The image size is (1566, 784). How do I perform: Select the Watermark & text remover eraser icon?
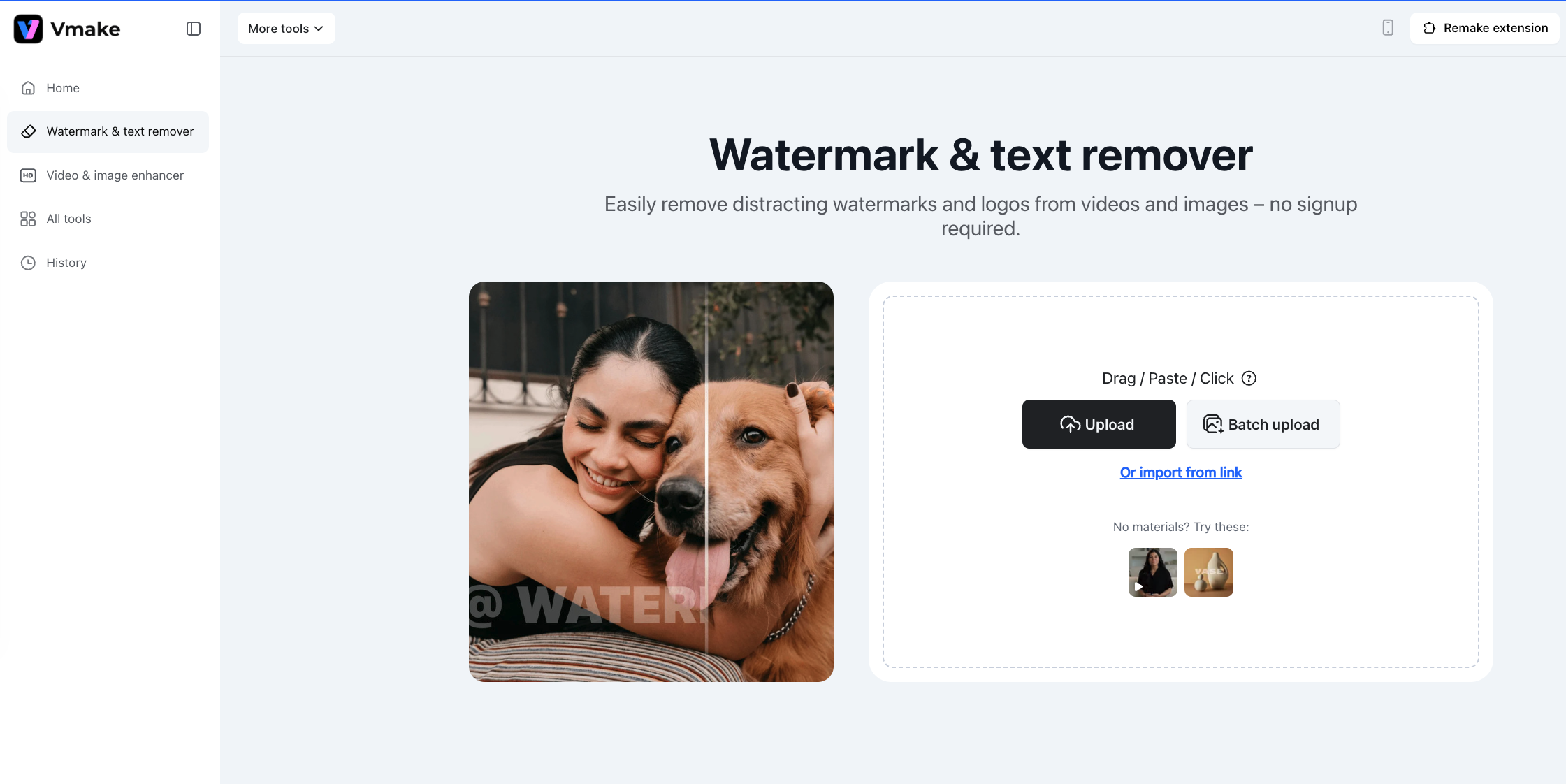(x=28, y=131)
